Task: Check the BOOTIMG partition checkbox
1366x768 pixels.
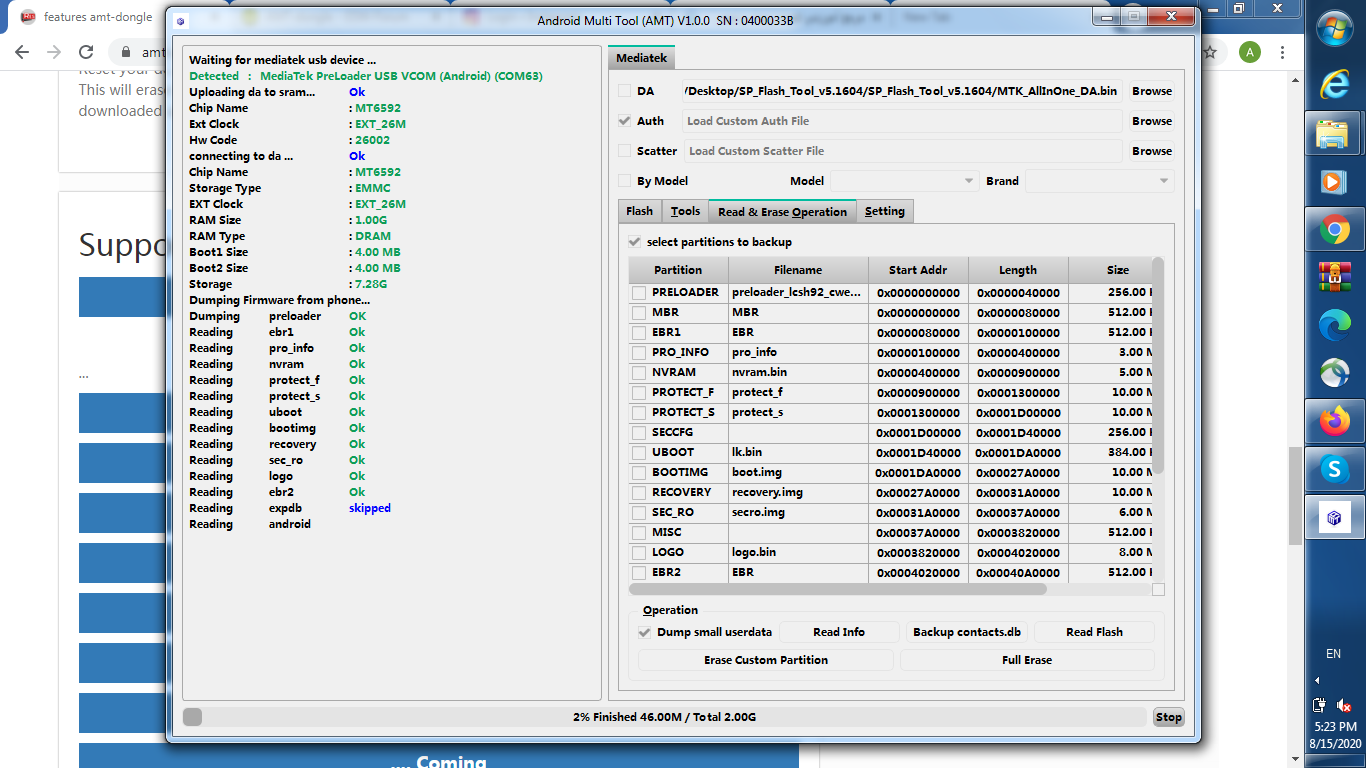Action: point(638,473)
